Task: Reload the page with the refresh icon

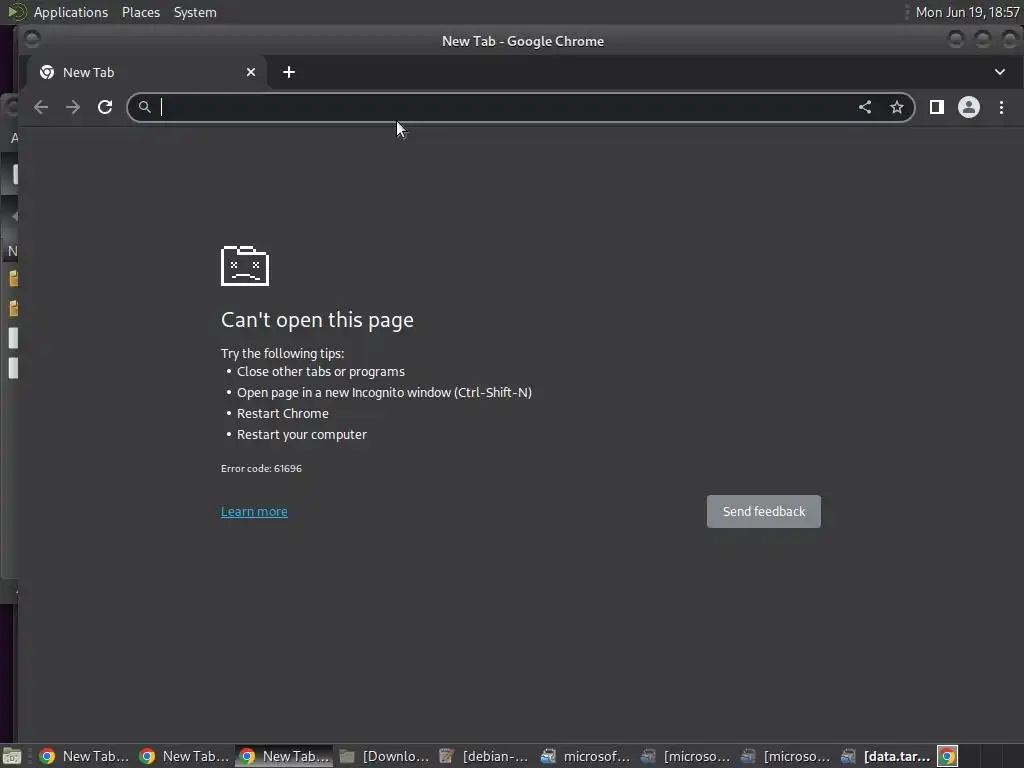Action: pyautogui.click(x=105, y=107)
